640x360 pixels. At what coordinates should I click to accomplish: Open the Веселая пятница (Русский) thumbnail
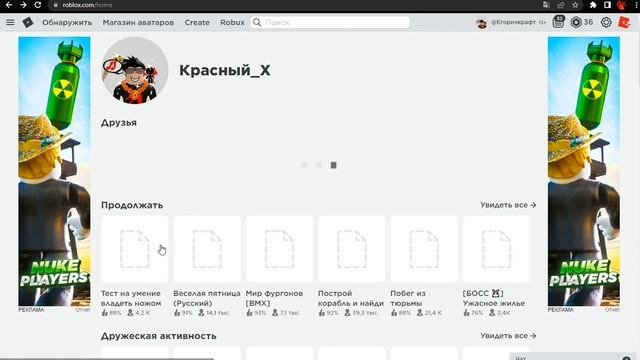point(207,249)
